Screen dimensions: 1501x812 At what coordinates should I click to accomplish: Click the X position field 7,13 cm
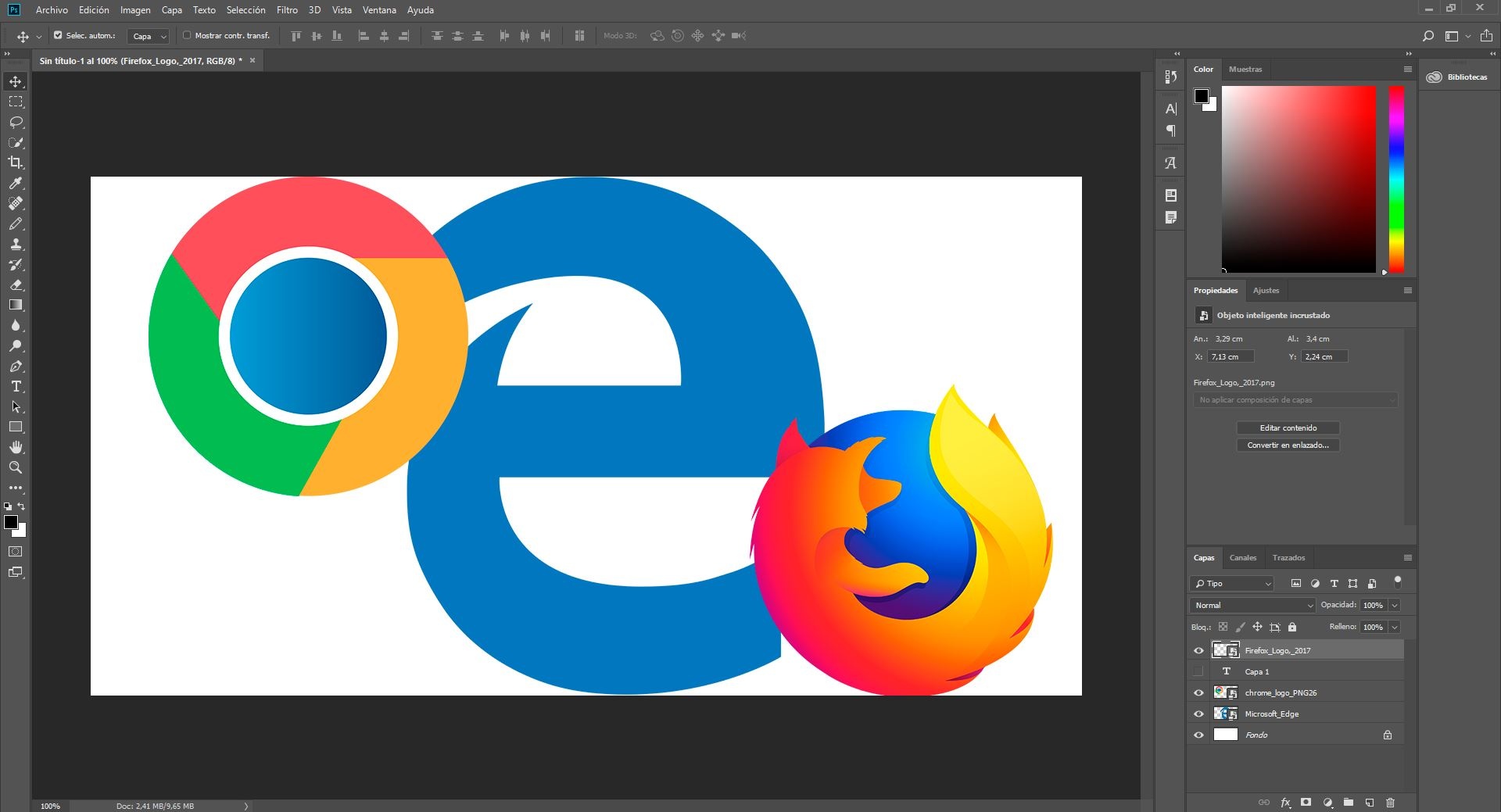(x=1231, y=356)
